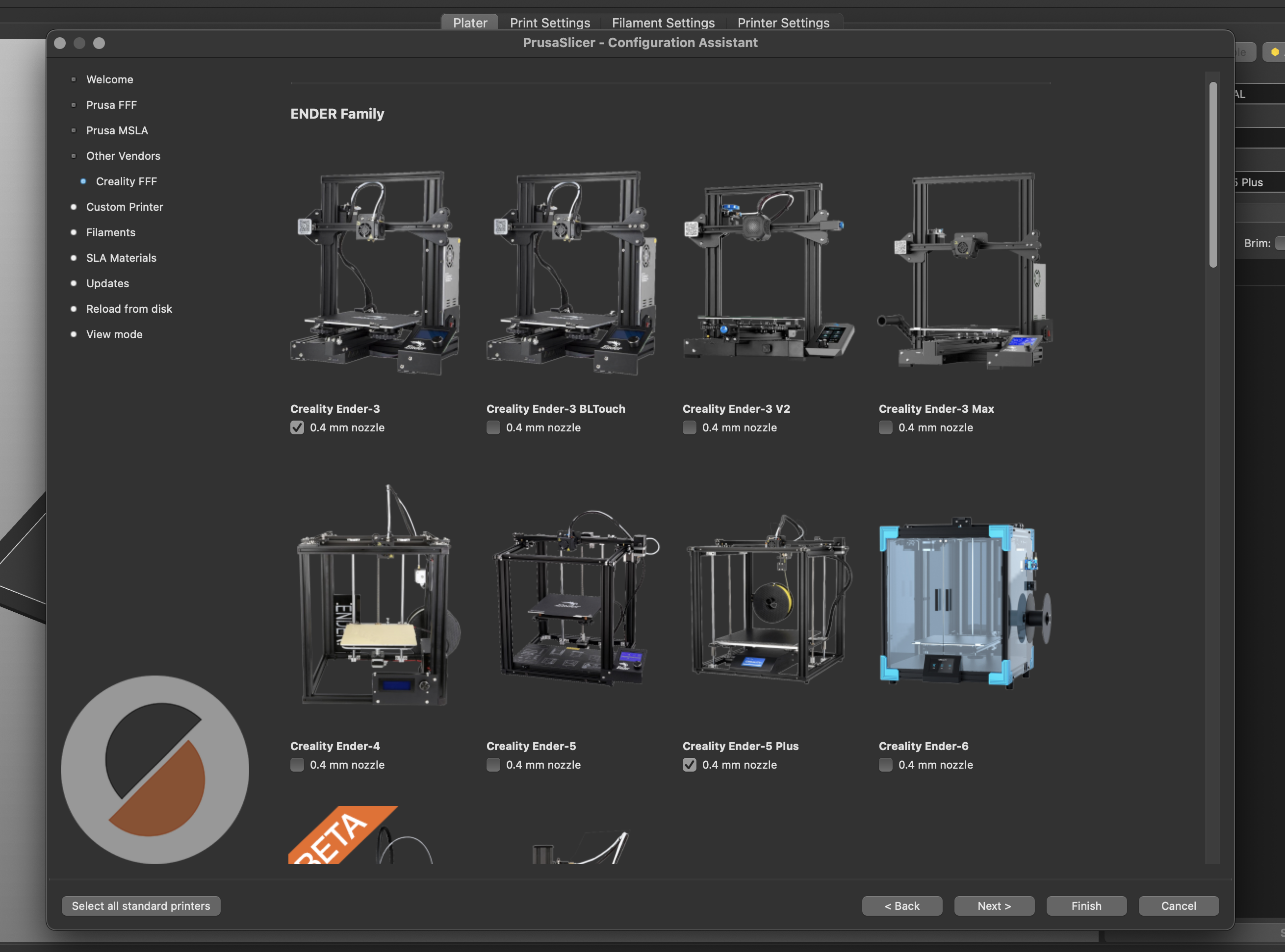Click Select all standard printers button
Viewport: 1285px width, 952px height.
pos(141,906)
